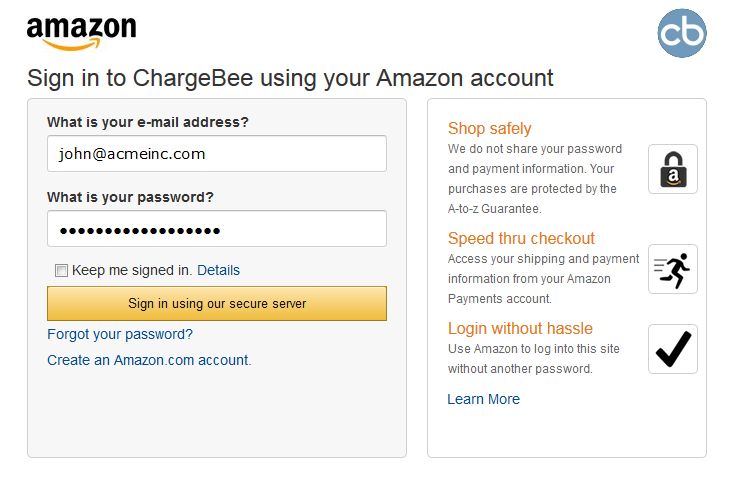Click the e-mail address question label
This screenshot has width=739, height=480.
tap(147, 122)
